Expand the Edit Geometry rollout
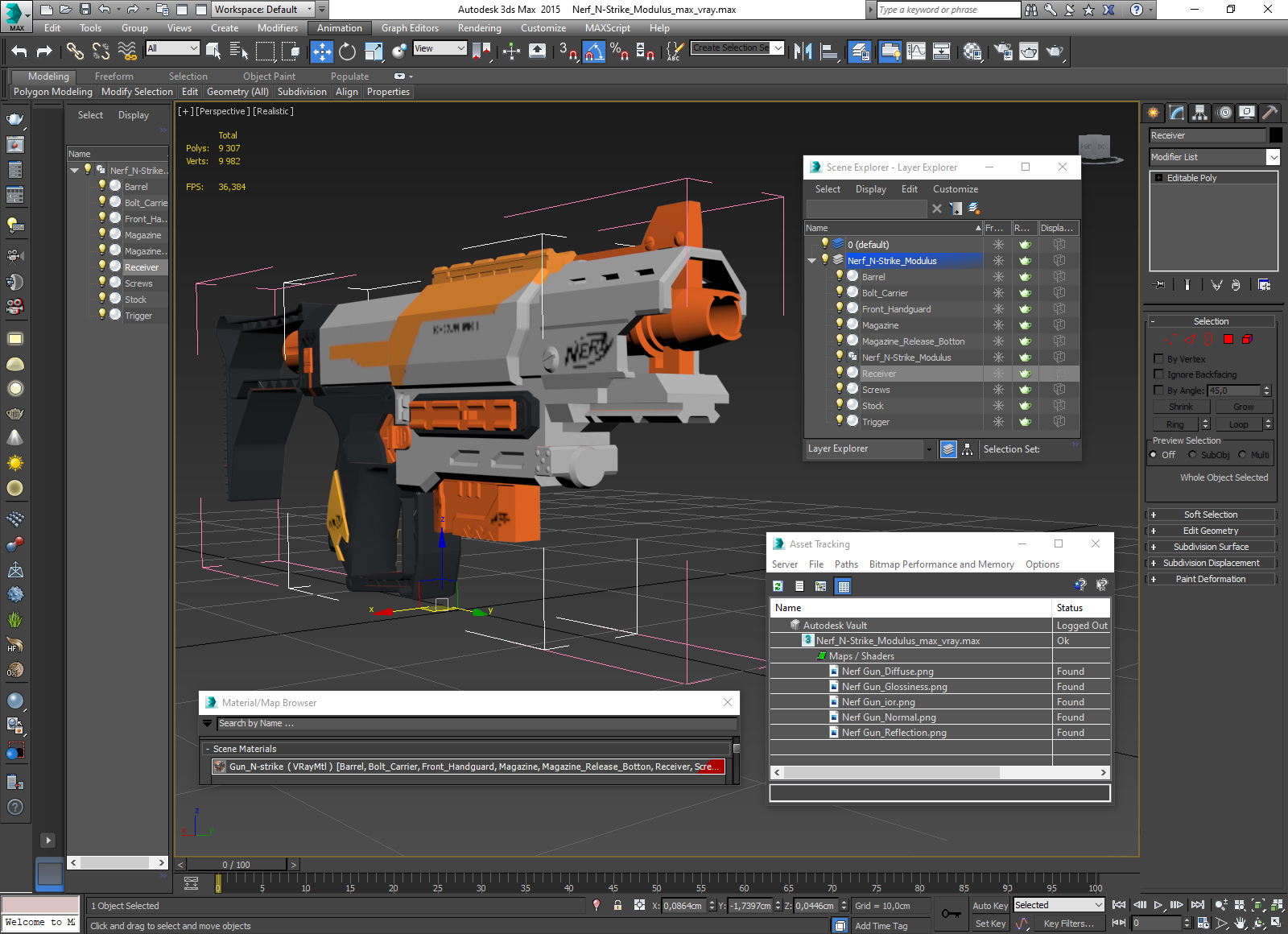The width and height of the screenshot is (1288, 934). (1210, 531)
